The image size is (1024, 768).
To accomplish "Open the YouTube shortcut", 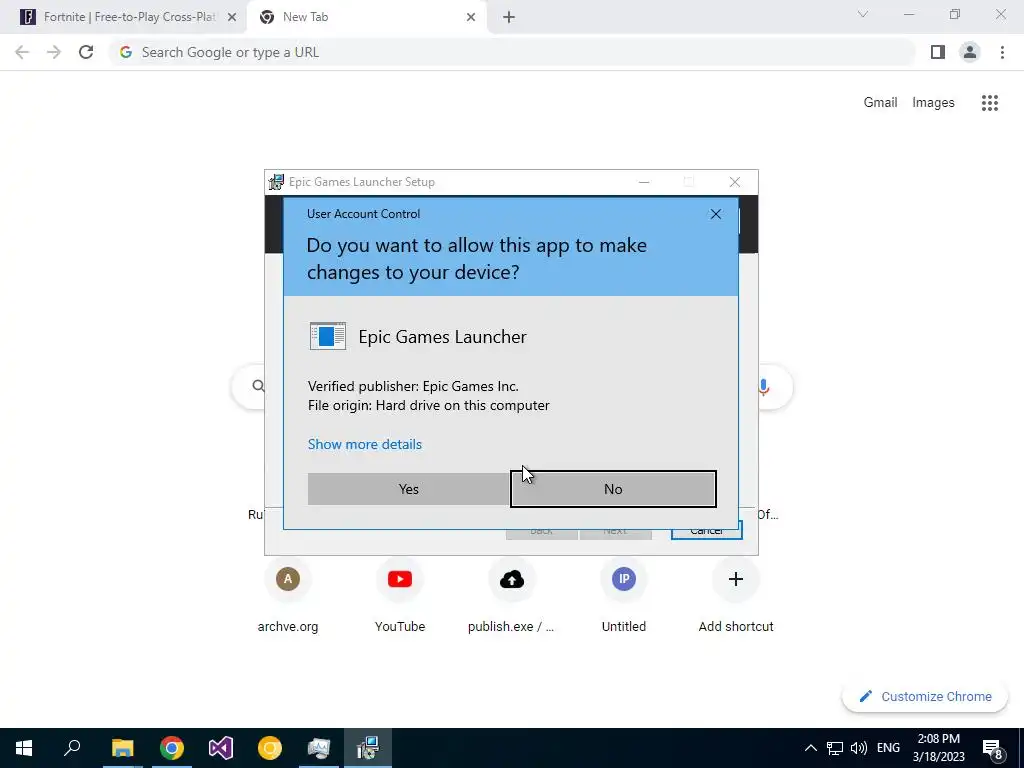I will [x=400, y=596].
